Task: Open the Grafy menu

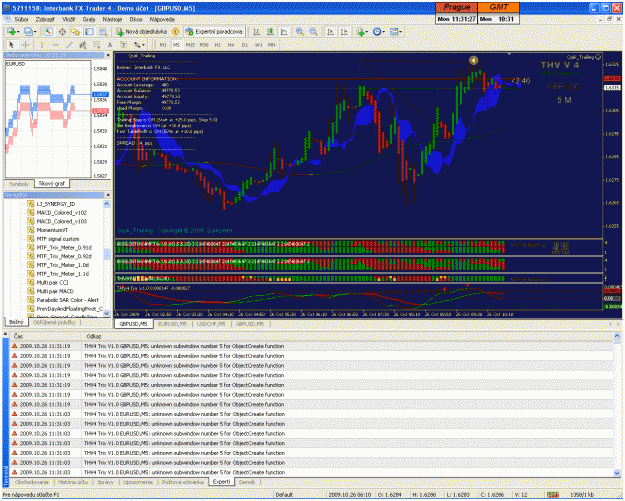Action: (x=89, y=19)
